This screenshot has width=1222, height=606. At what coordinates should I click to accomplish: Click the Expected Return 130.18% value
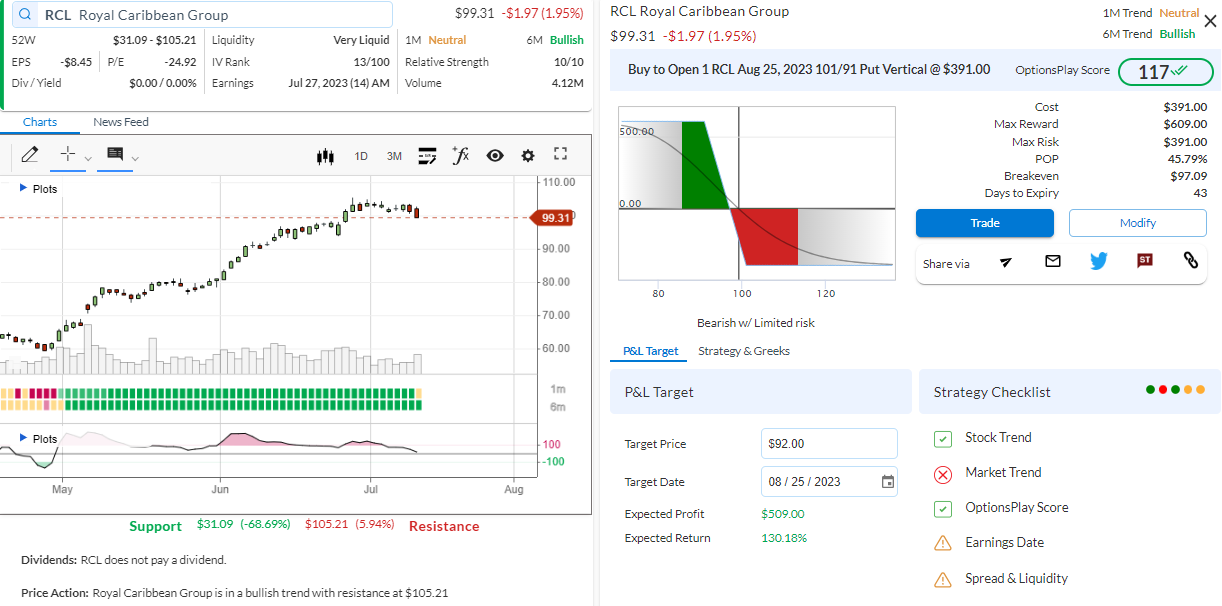[784, 538]
